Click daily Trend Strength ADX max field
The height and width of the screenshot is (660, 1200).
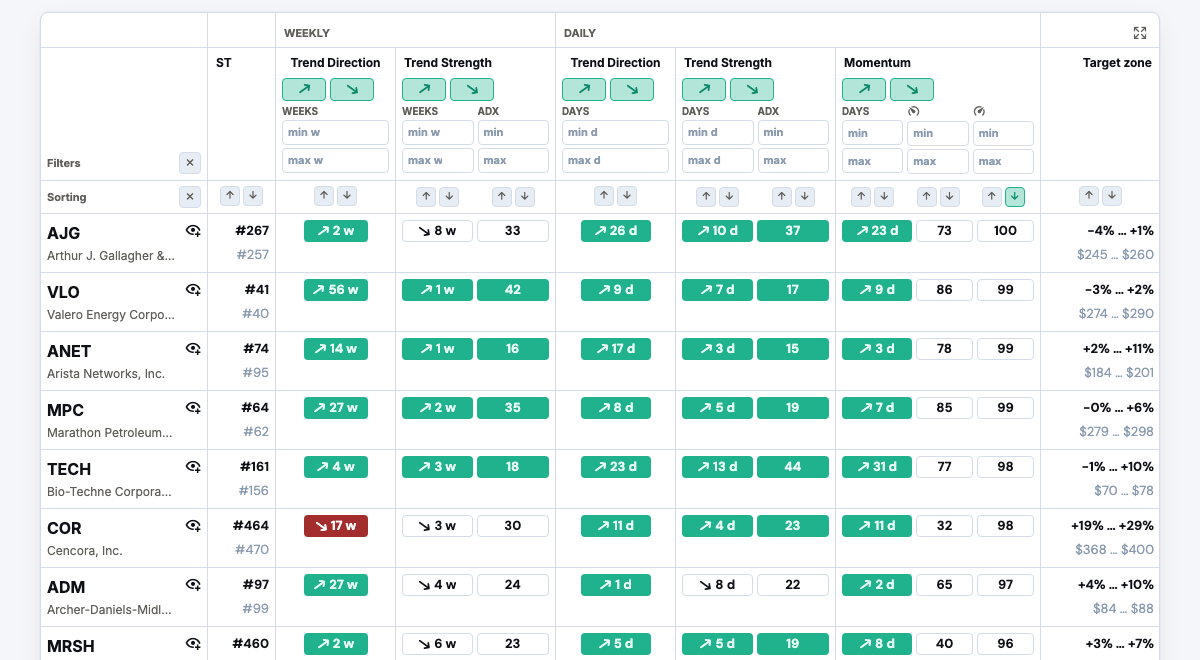[793, 160]
